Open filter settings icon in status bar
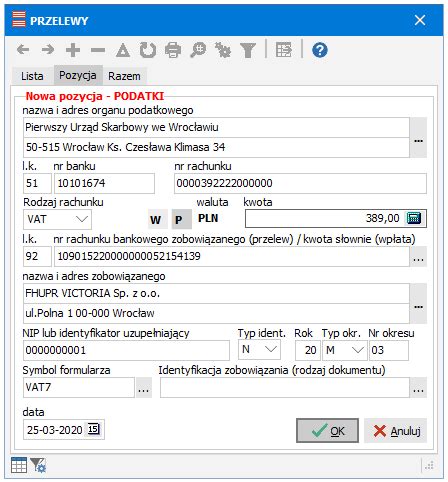 tap(38, 465)
